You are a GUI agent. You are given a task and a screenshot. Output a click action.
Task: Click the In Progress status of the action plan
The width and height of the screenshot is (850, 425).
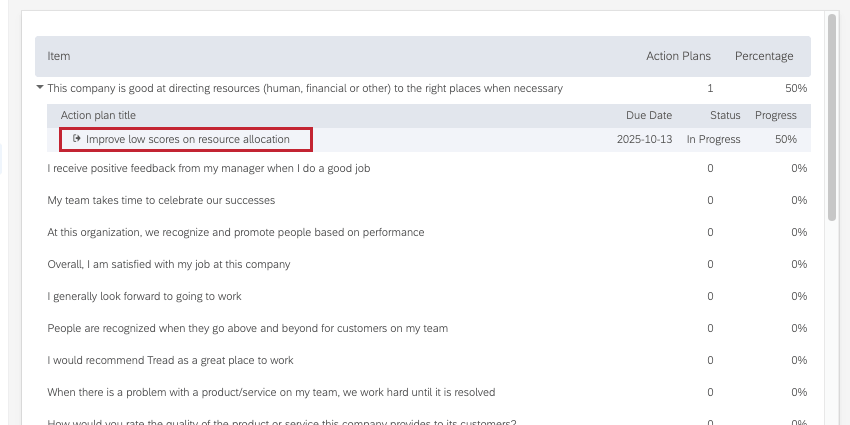tap(713, 139)
